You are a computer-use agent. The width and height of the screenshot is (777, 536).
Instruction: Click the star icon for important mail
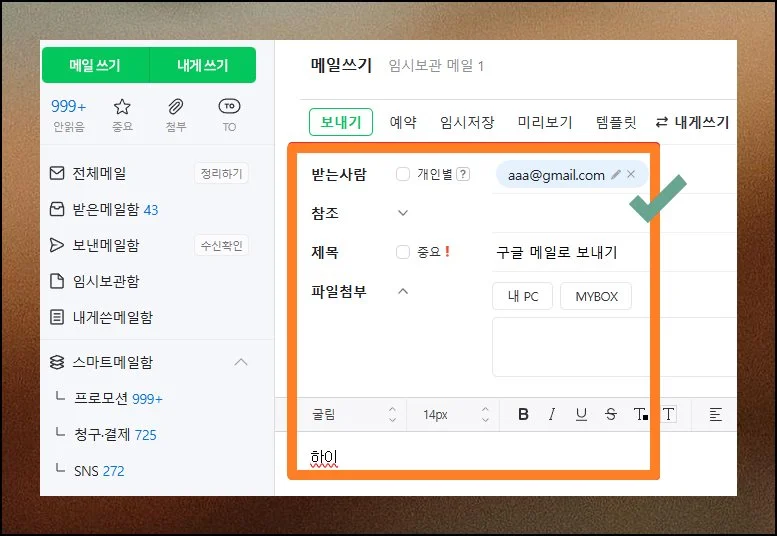(x=122, y=107)
